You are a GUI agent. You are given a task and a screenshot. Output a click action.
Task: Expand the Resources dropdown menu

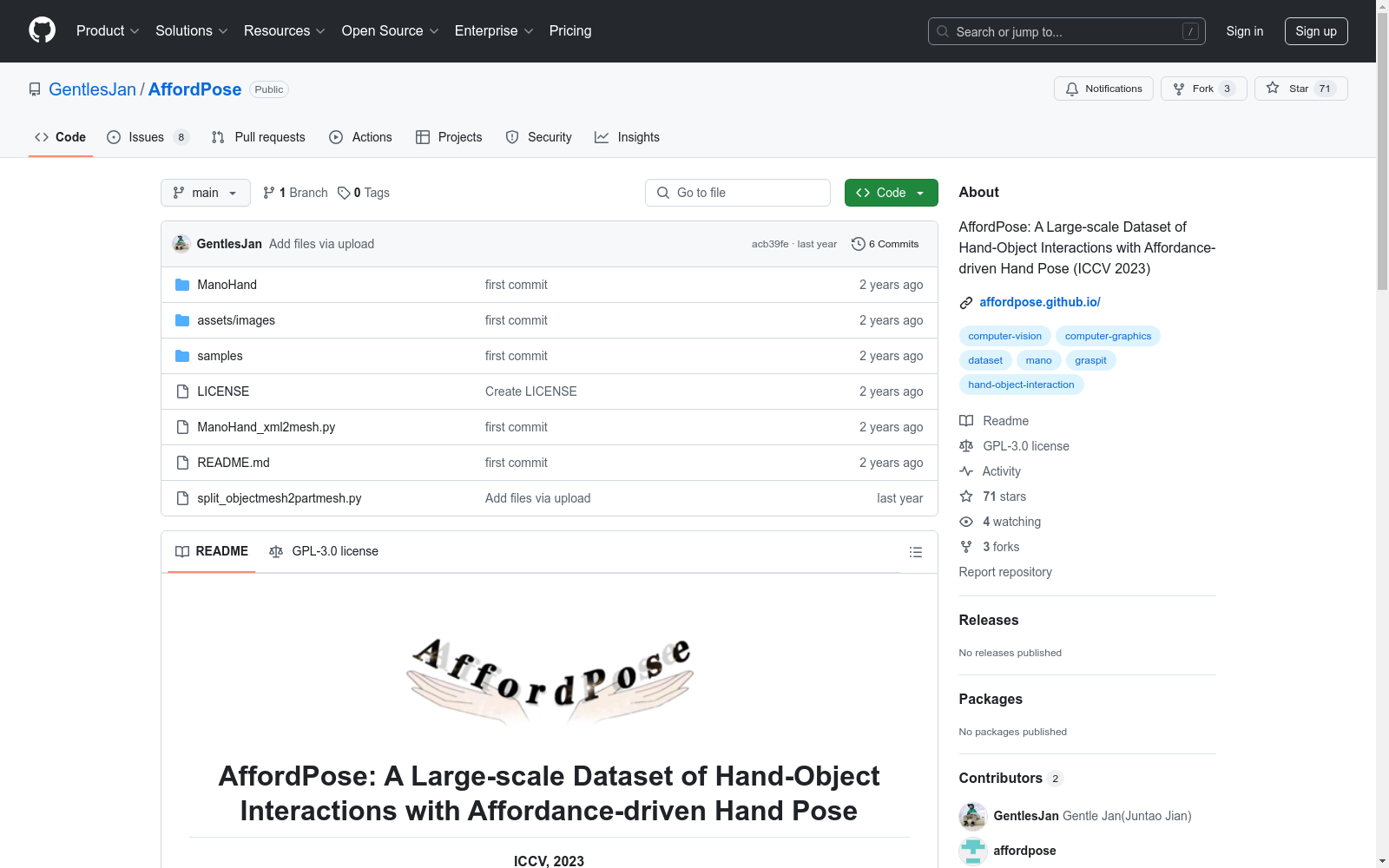285,31
